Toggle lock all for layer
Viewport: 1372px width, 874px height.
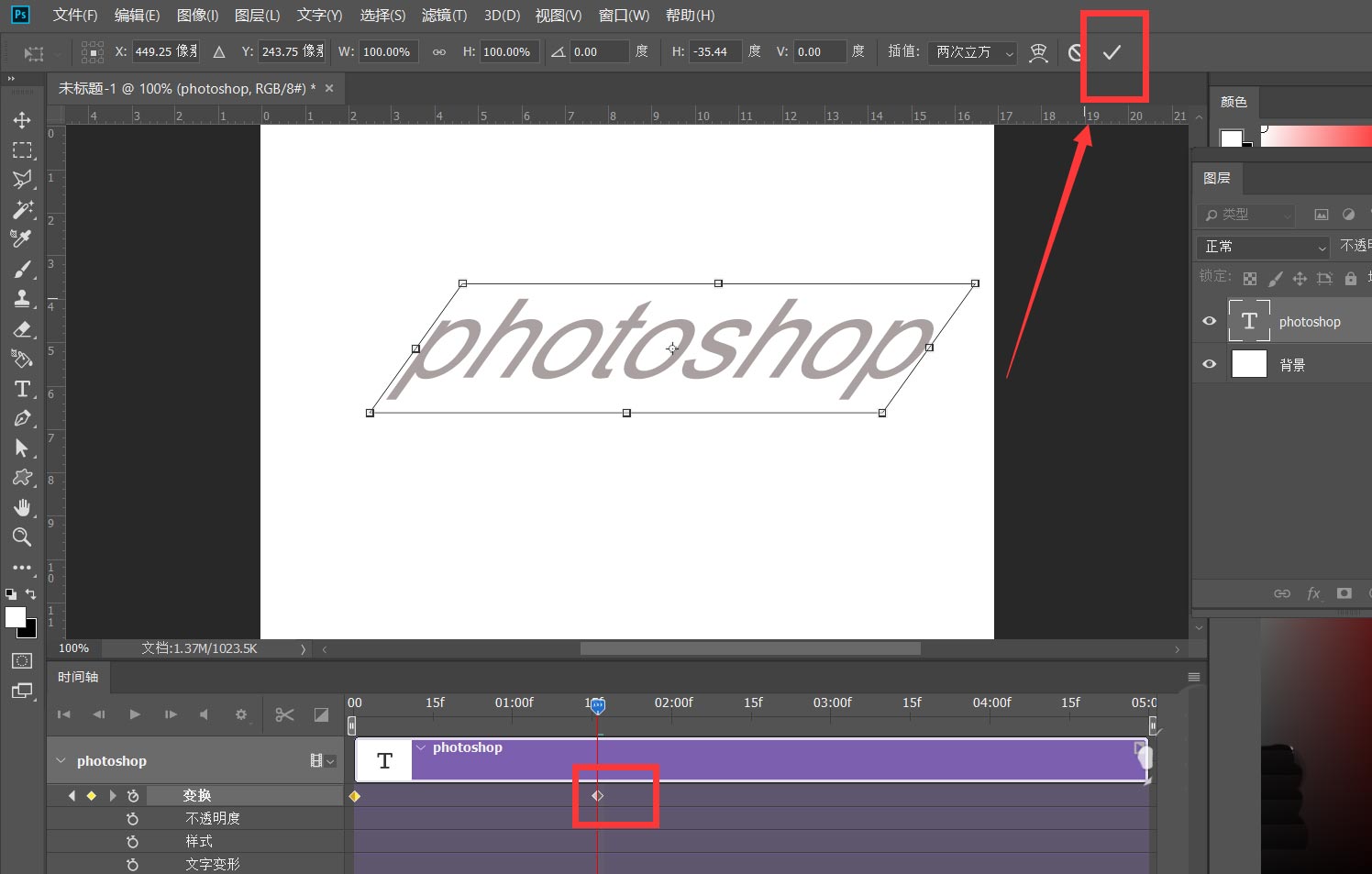1350,279
